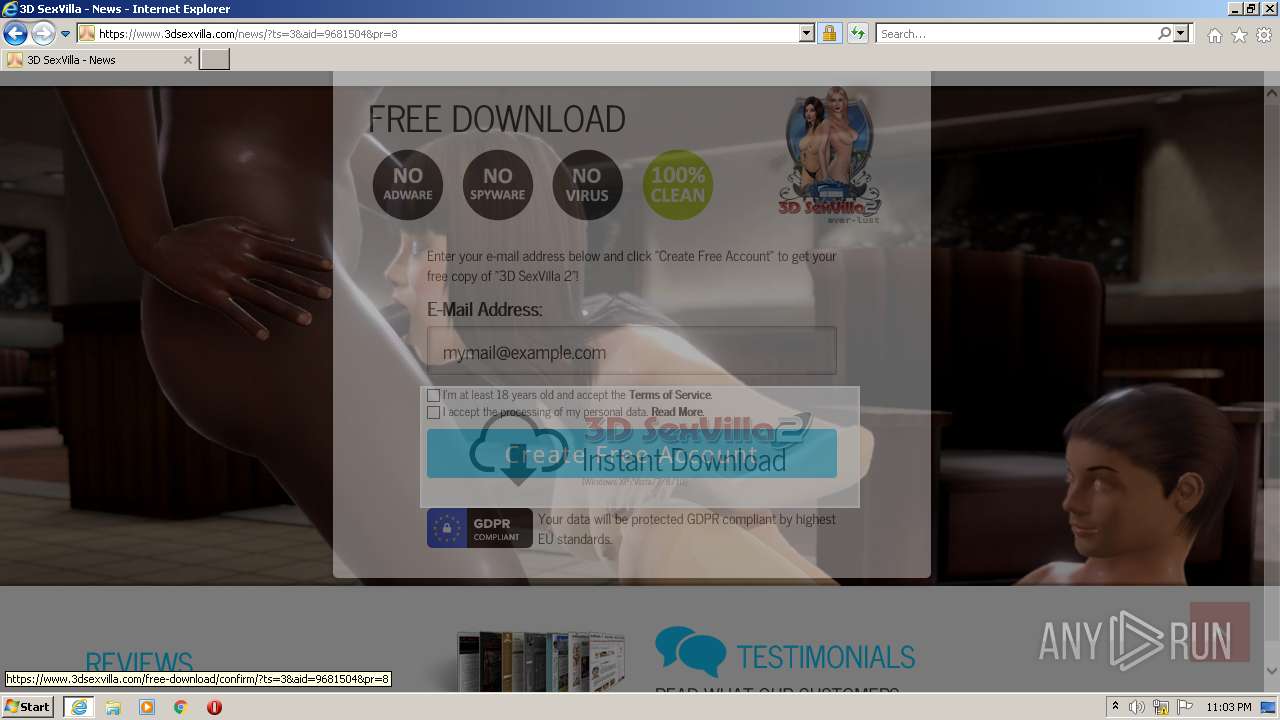
Task: Click the reviews magazine covers thumbnail
Action: [x=541, y=661]
